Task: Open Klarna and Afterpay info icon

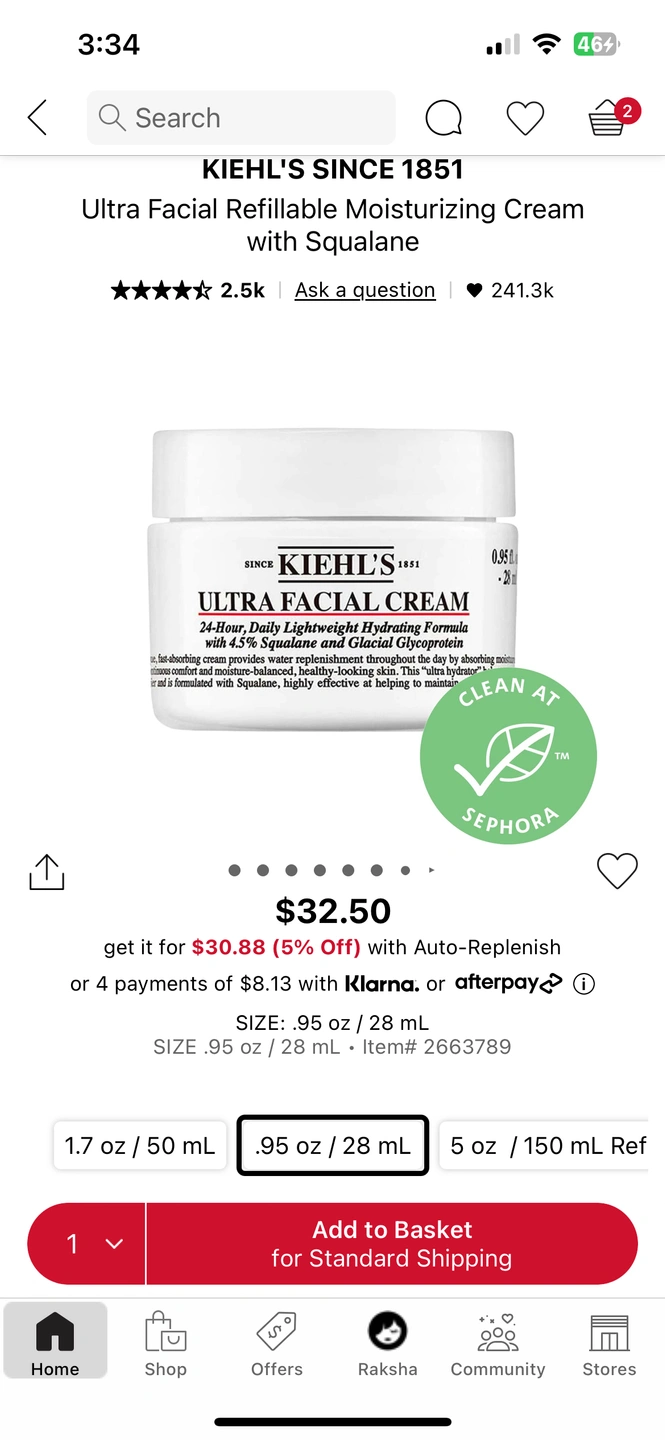Action: (584, 984)
